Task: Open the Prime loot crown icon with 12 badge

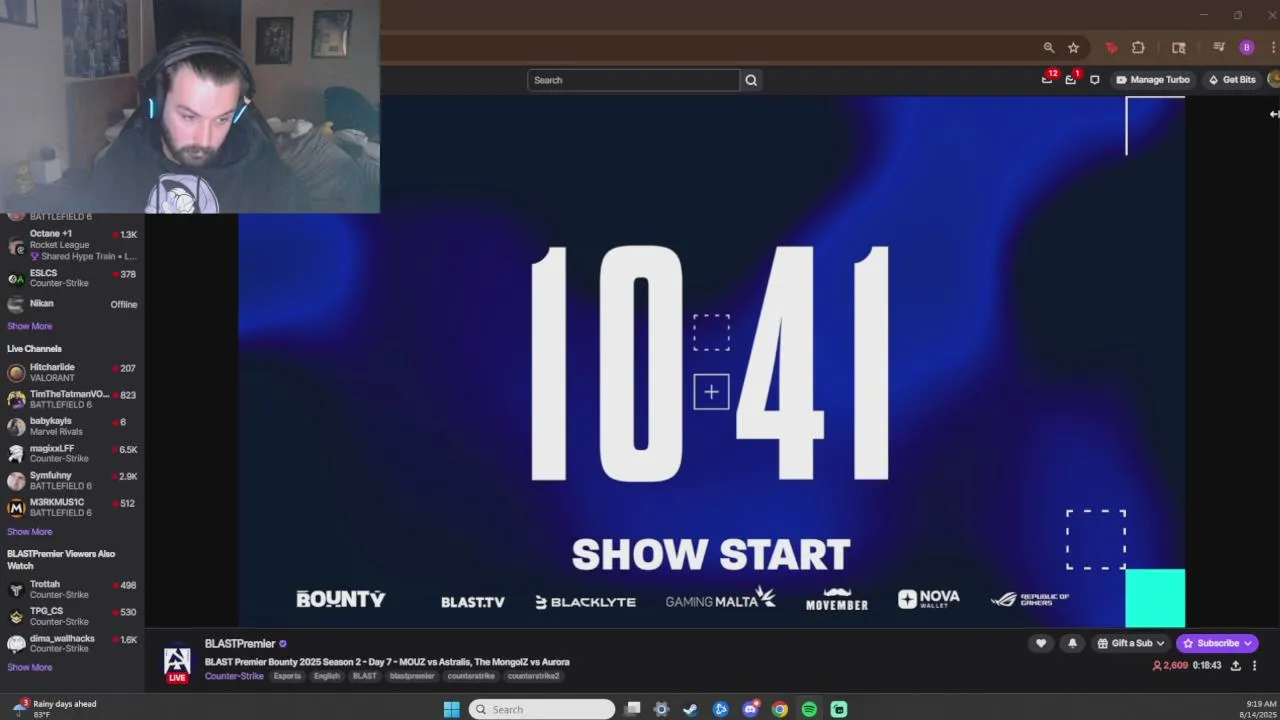Action: click(1047, 79)
